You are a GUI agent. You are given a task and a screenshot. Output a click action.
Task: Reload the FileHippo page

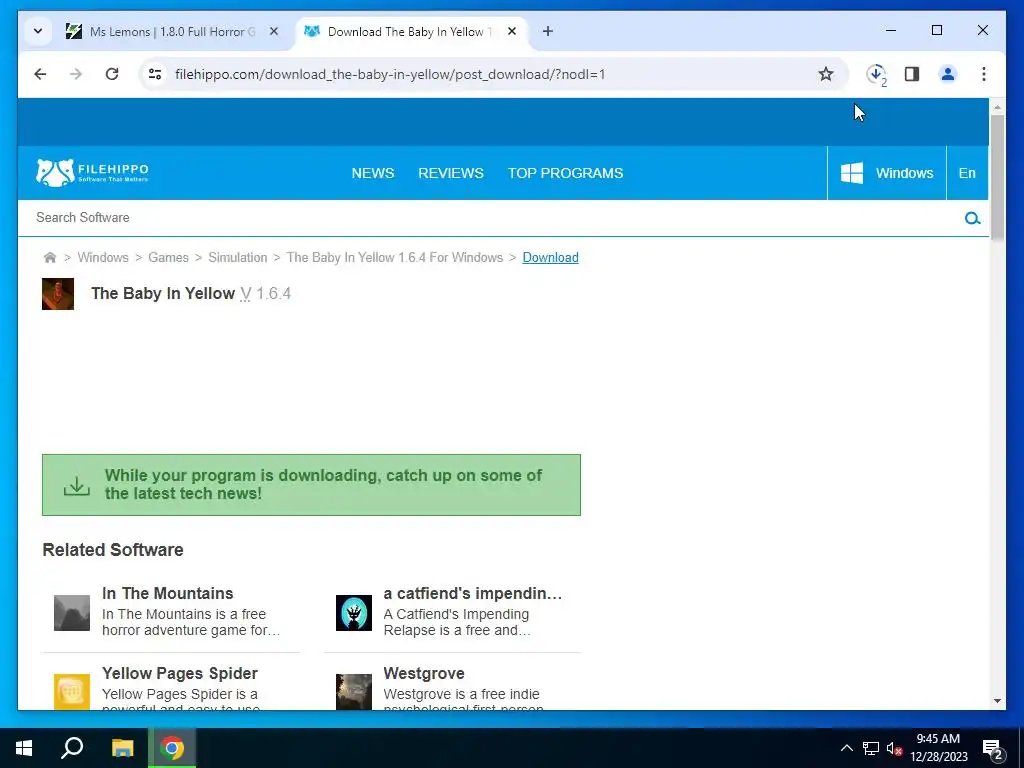(x=112, y=74)
